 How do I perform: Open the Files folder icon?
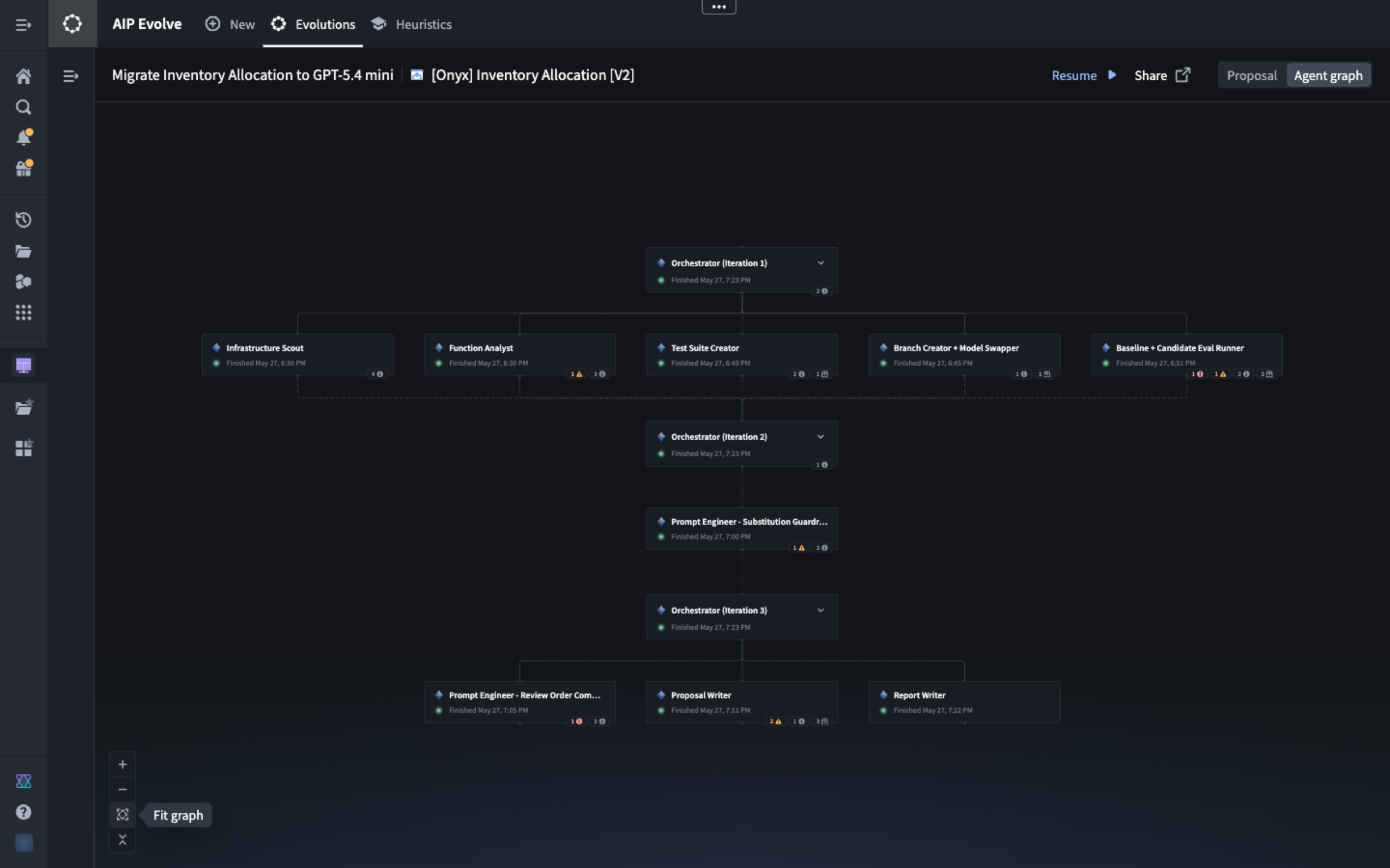point(23,251)
